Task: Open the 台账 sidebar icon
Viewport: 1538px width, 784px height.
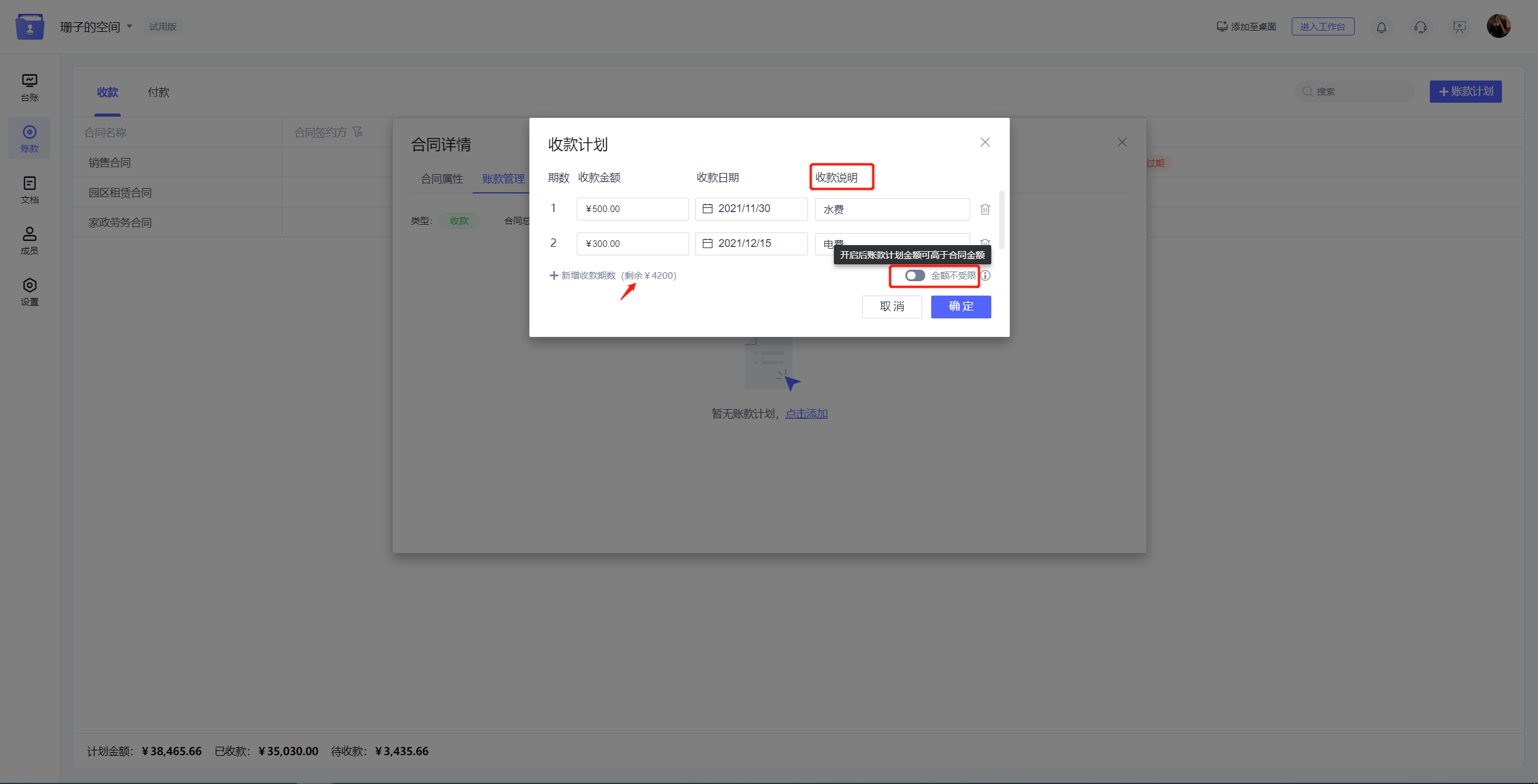Action: [x=29, y=87]
